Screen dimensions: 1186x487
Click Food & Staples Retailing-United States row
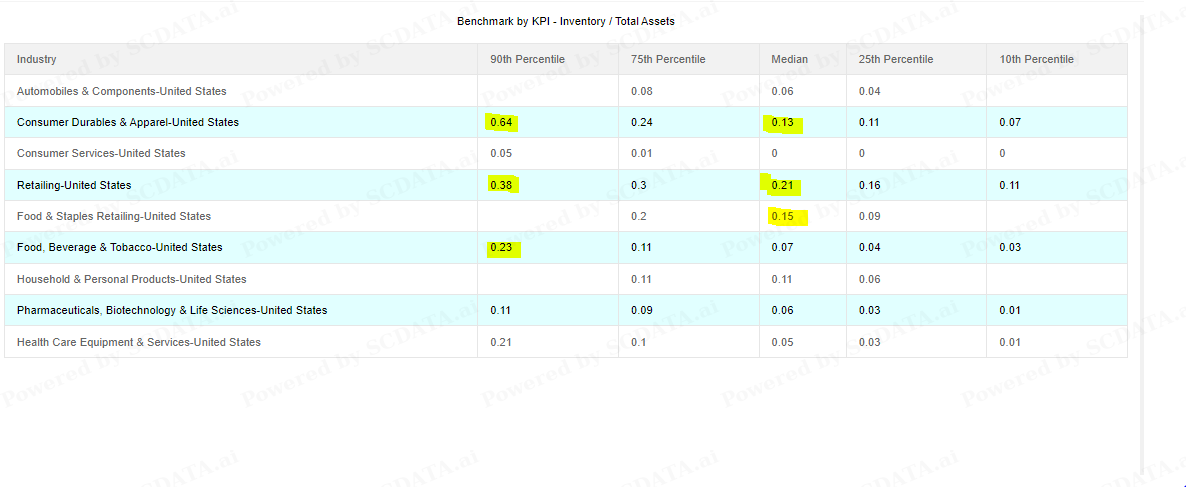114,216
